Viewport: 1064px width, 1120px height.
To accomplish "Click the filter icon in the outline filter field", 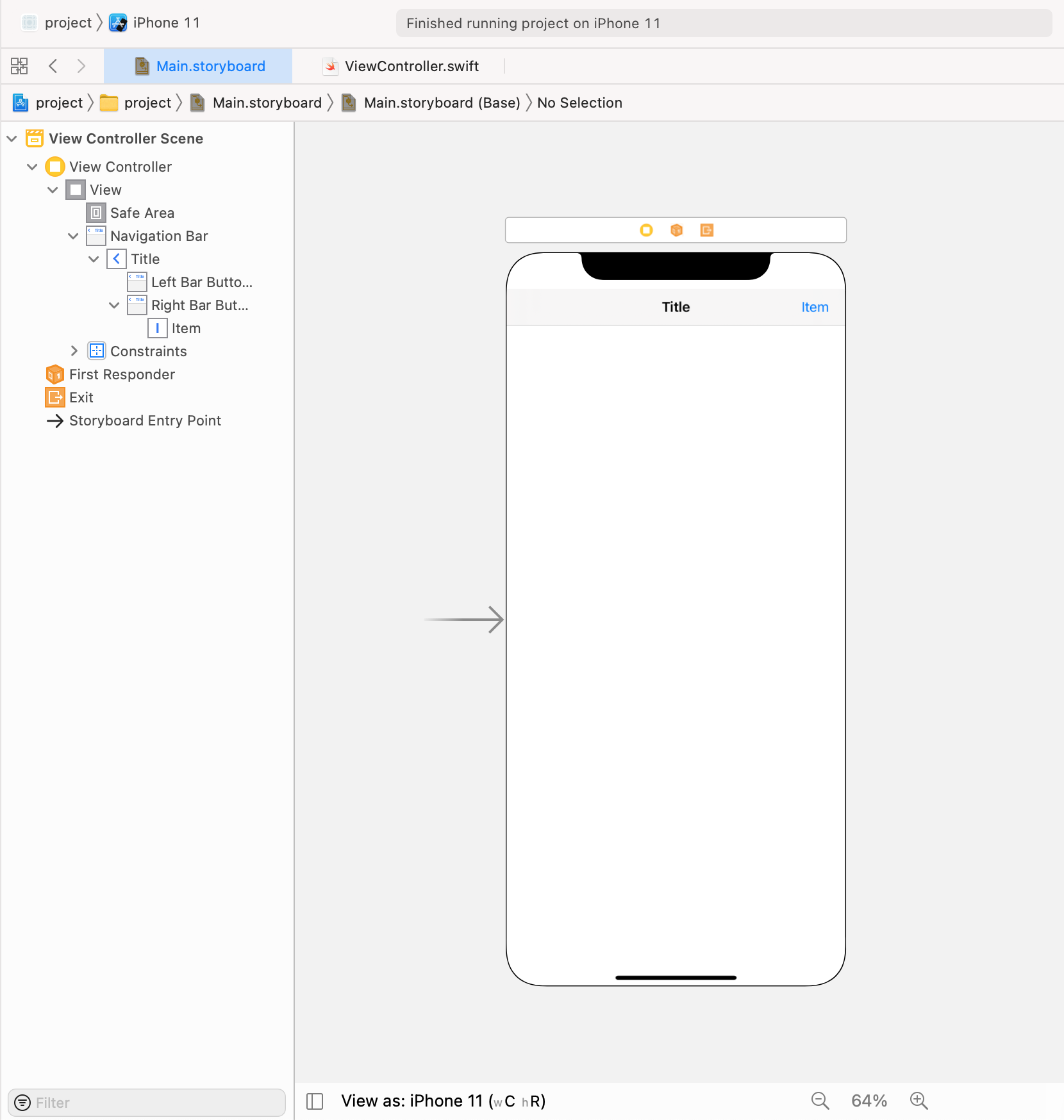I will (x=22, y=1103).
